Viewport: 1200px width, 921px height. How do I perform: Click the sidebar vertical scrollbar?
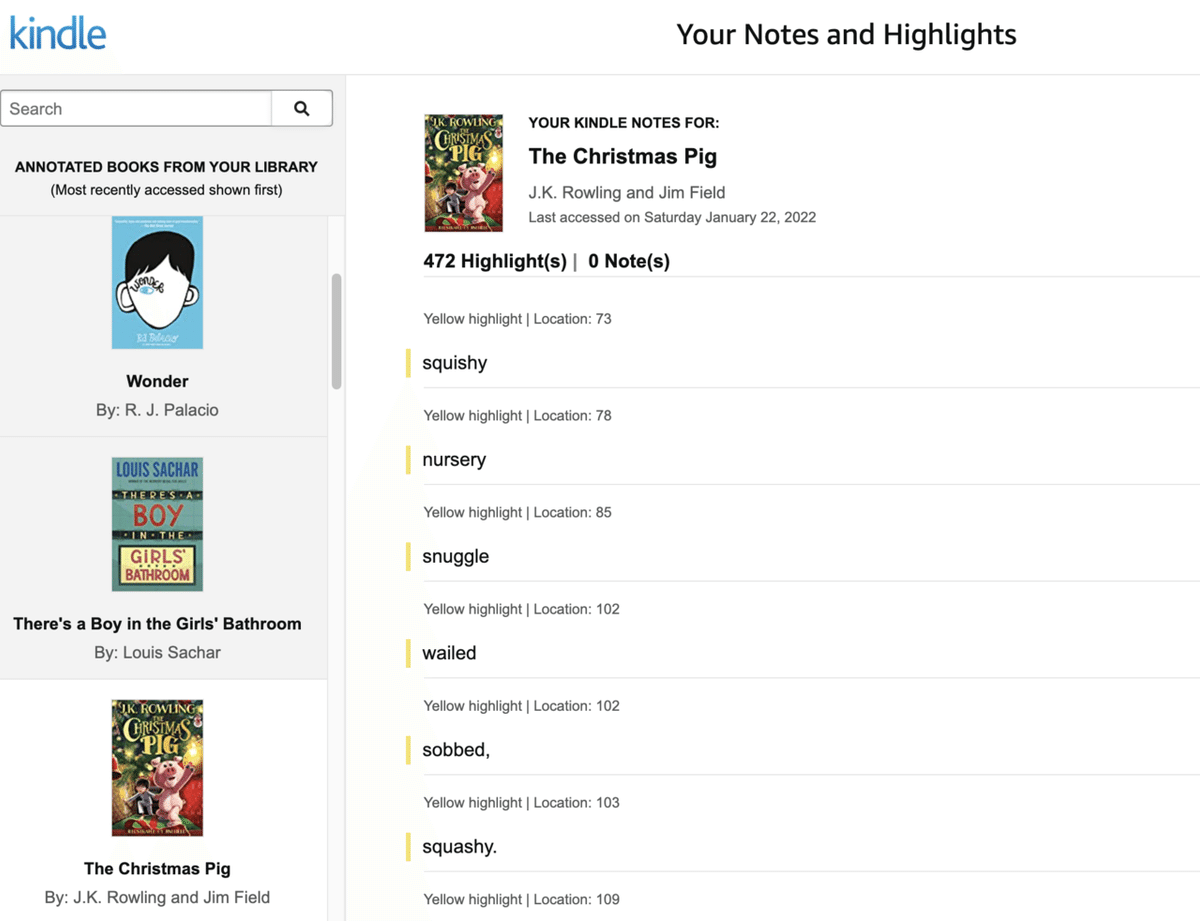(x=337, y=331)
